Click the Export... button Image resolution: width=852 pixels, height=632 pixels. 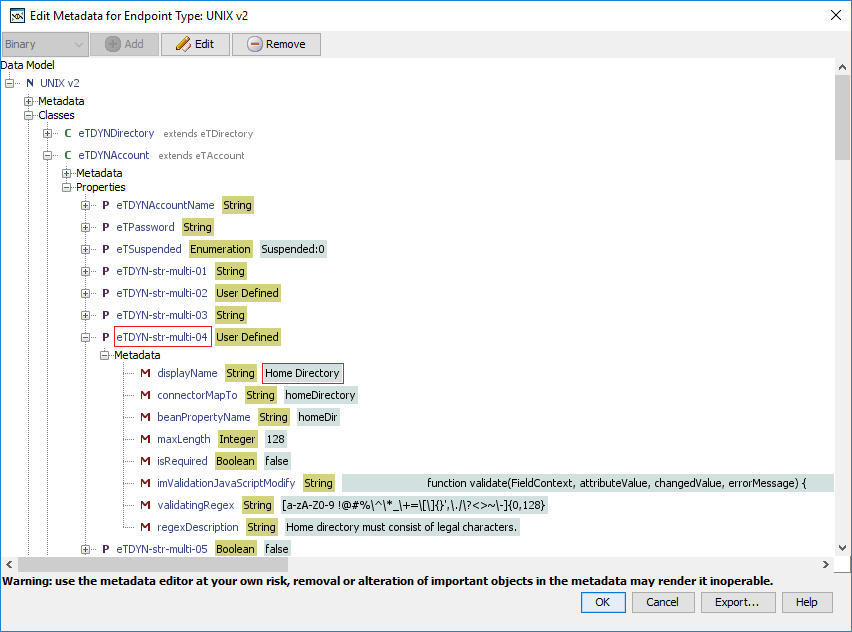coord(737,602)
